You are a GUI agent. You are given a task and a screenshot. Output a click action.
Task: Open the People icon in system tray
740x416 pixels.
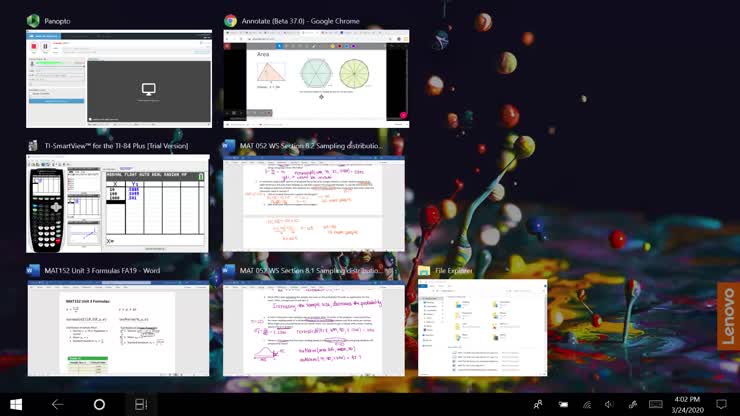(538, 404)
